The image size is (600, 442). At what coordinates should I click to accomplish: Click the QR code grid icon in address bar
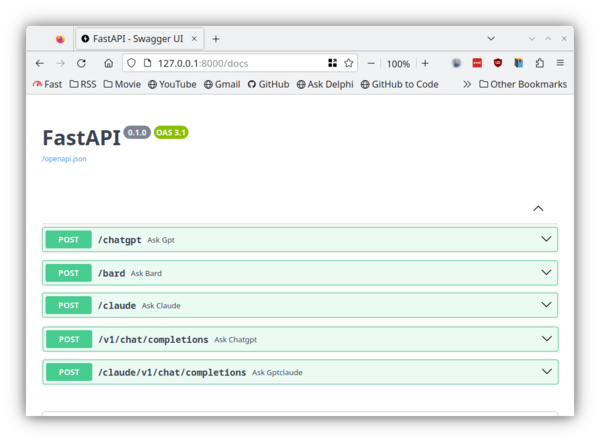coord(333,63)
